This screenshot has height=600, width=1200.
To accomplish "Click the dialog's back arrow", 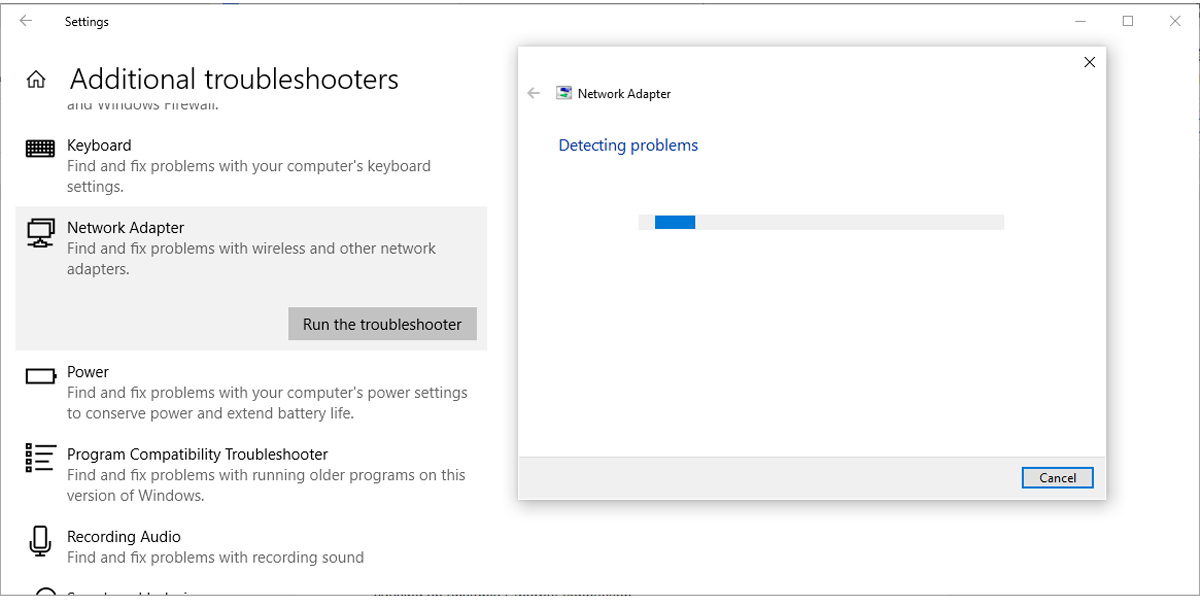I will point(534,93).
